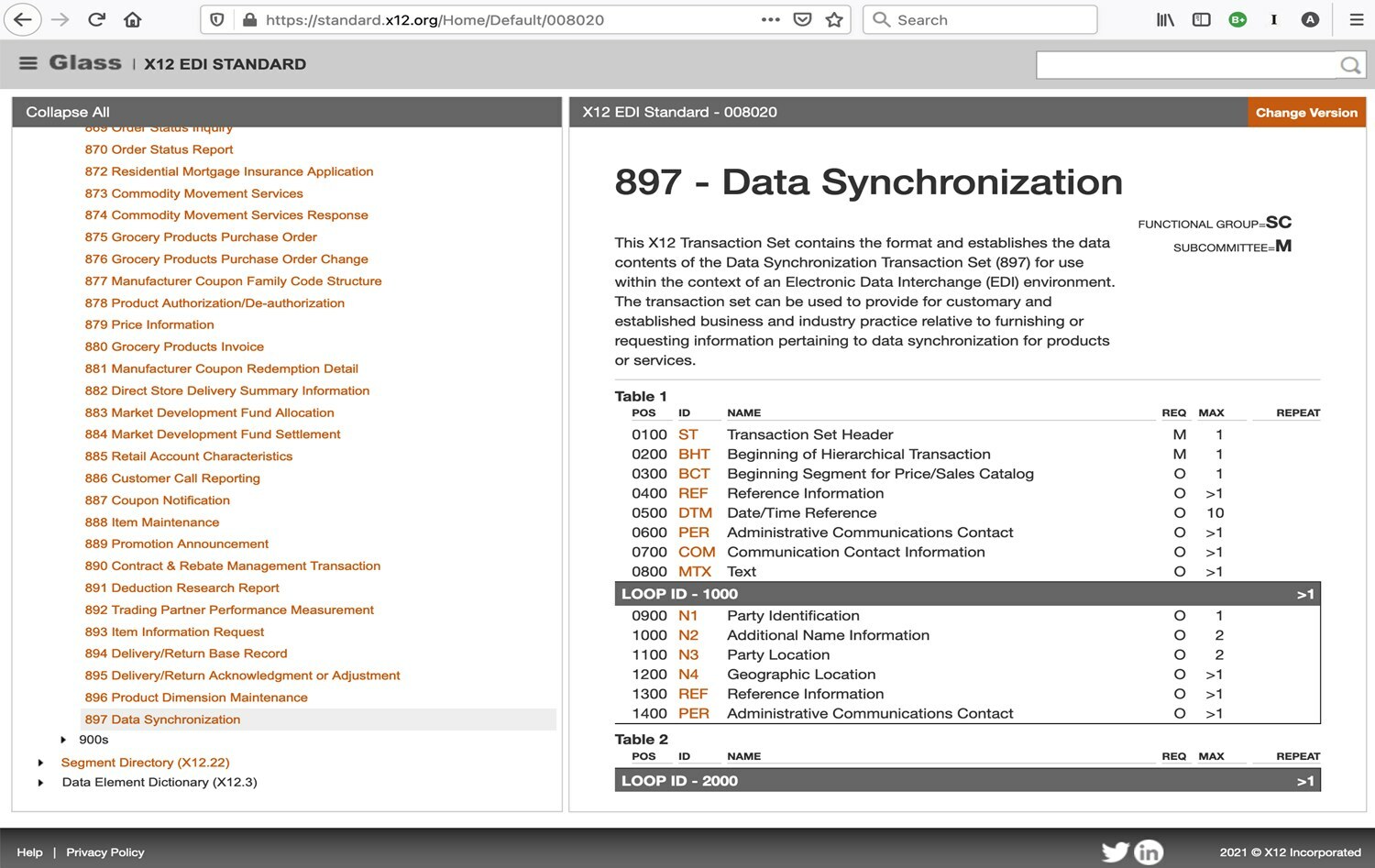Click the LOOP ID - 1000 header

(967, 594)
